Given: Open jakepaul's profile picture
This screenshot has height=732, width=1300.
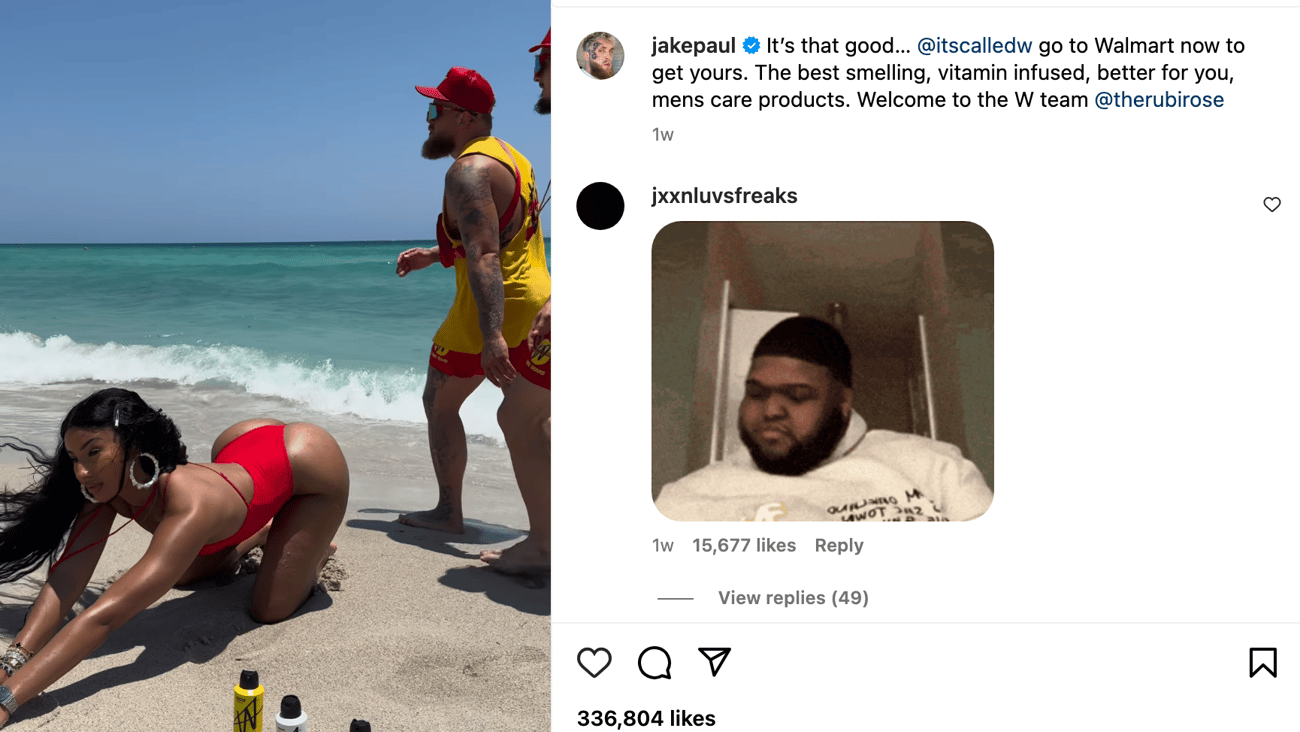Looking at the screenshot, I should [600, 55].
